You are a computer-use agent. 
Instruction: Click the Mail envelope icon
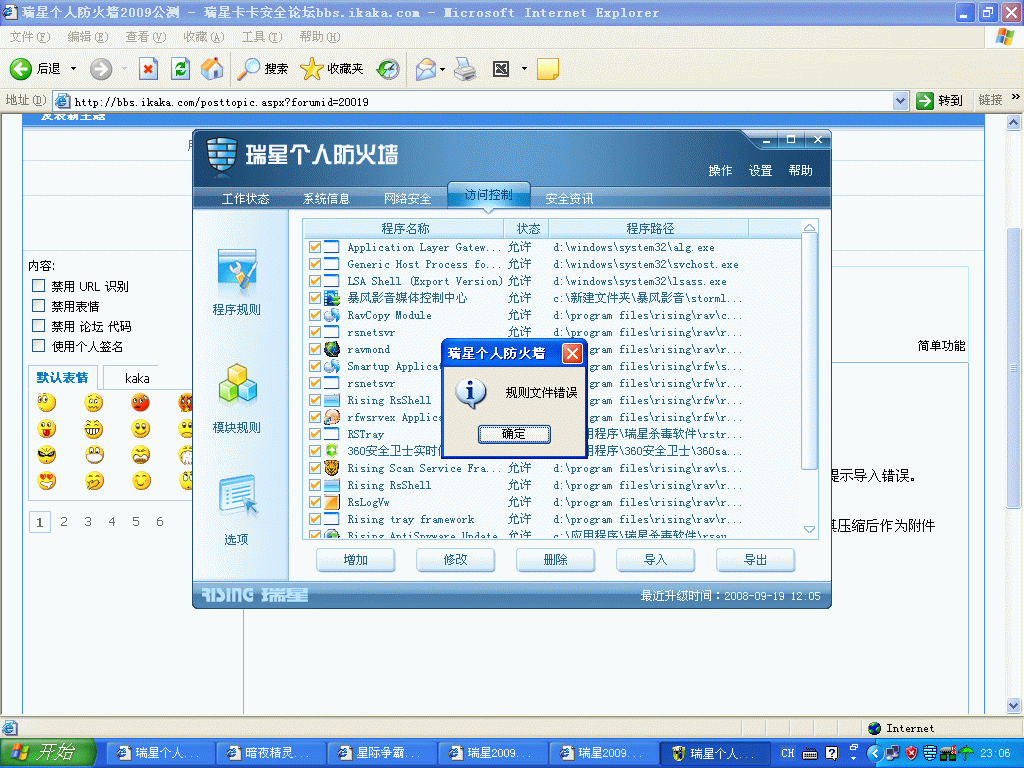coord(425,69)
